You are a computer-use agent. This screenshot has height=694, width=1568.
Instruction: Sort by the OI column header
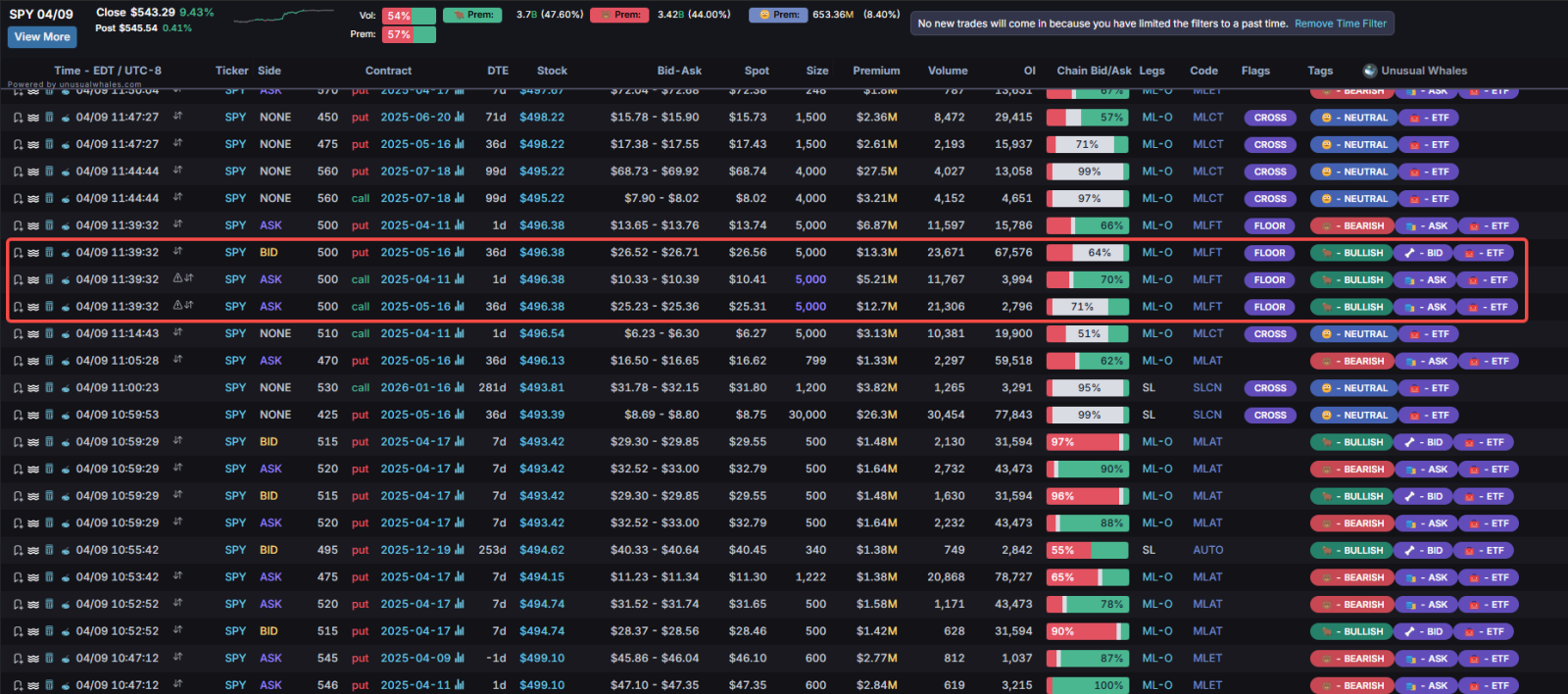click(1029, 71)
